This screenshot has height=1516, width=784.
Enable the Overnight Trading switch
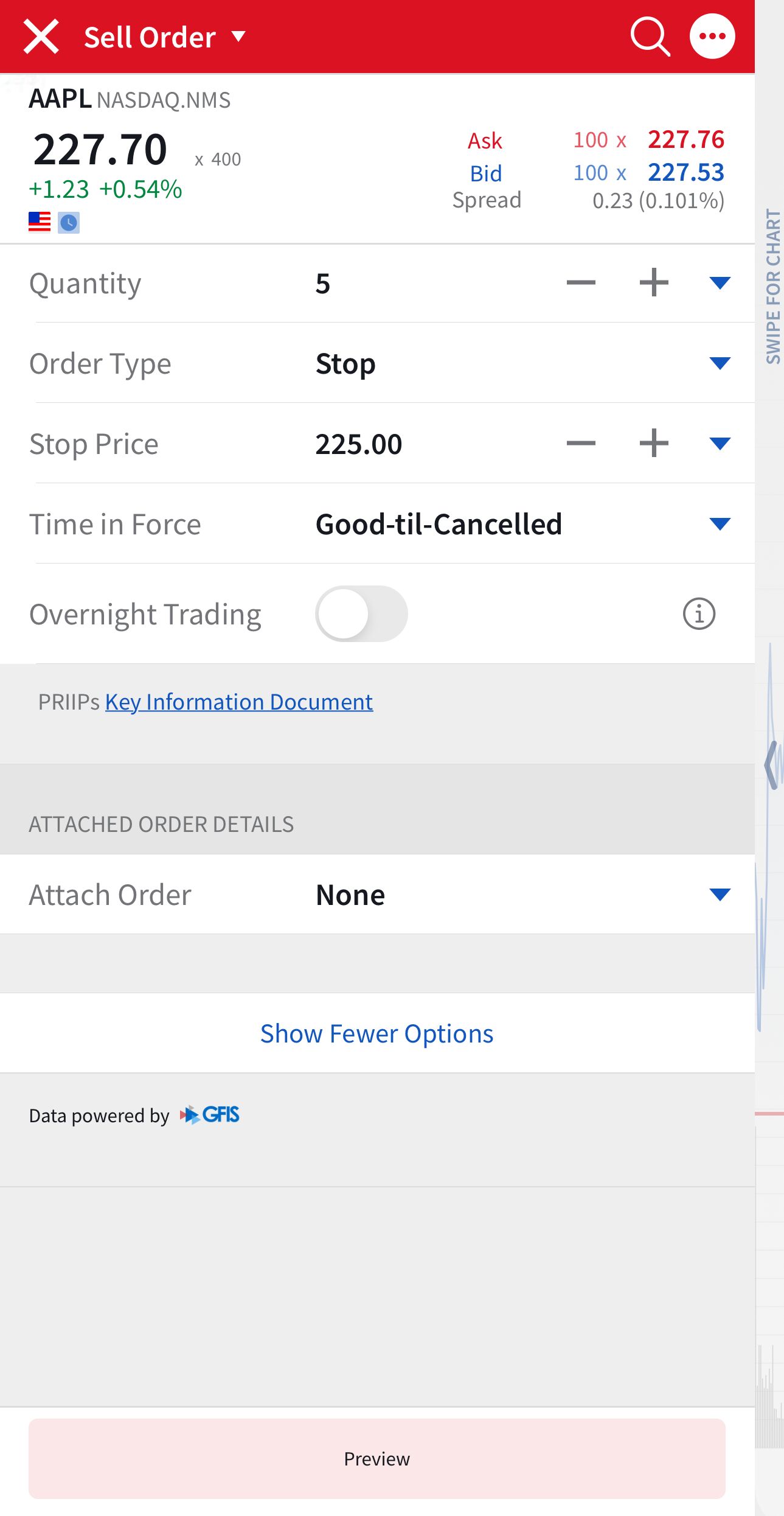tap(361, 614)
